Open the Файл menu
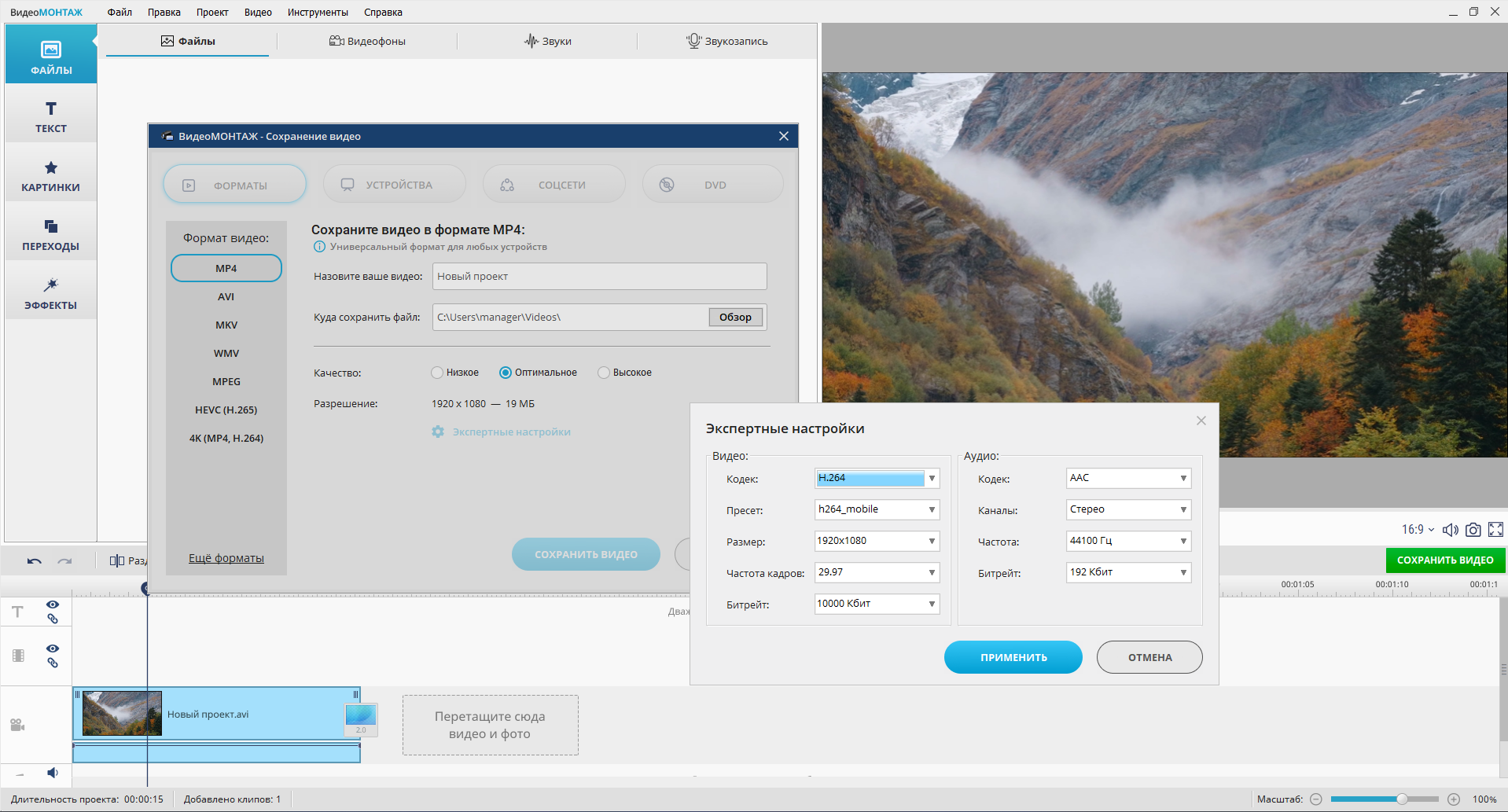This screenshot has height=812, width=1508. click(x=120, y=12)
